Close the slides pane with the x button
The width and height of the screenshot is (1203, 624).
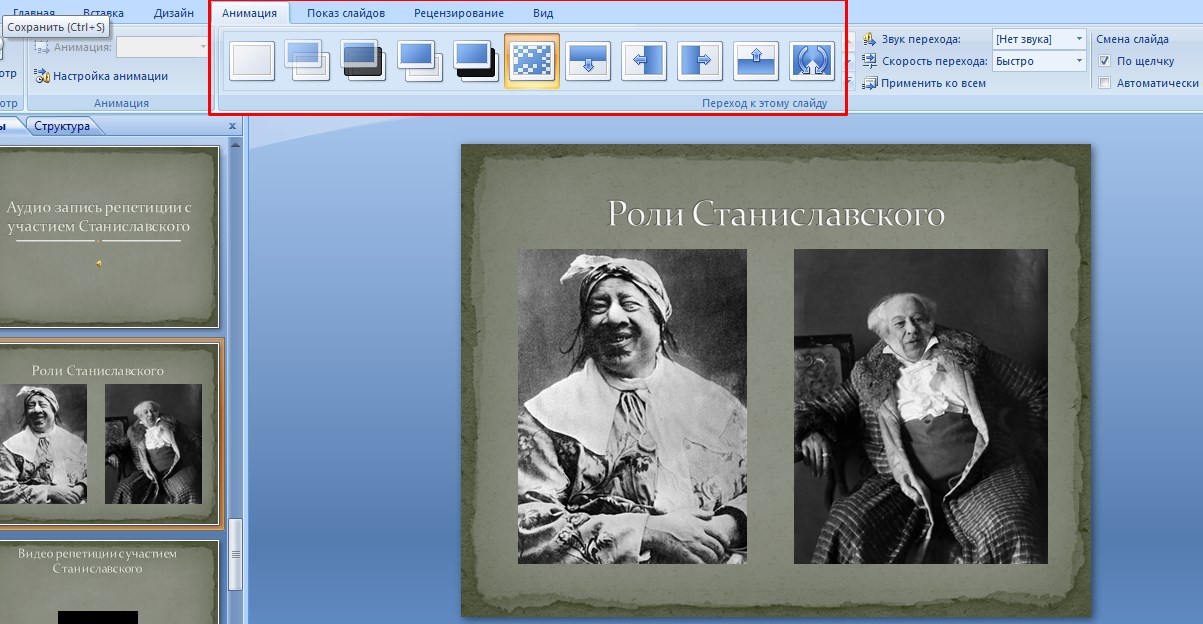(232, 126)
